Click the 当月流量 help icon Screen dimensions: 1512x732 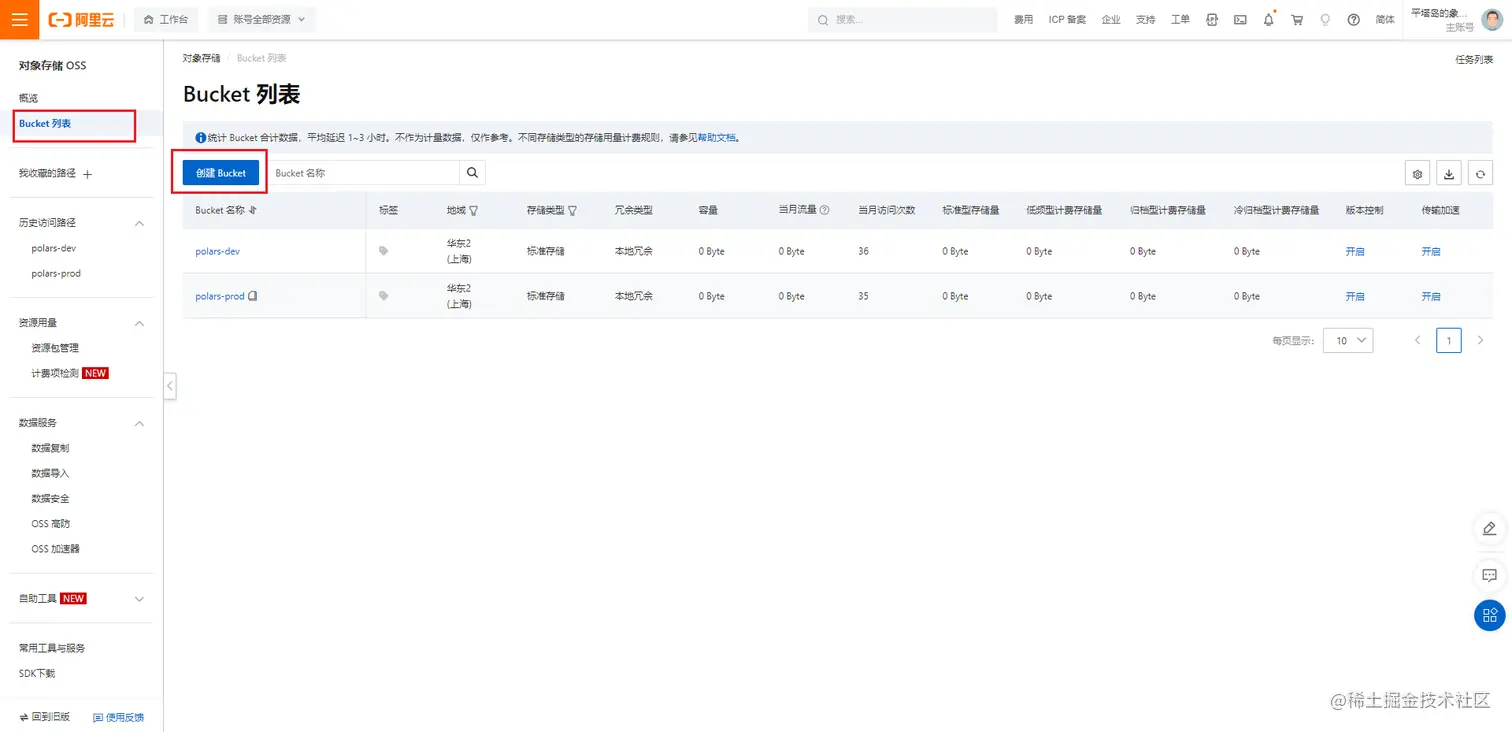point(825,210)
